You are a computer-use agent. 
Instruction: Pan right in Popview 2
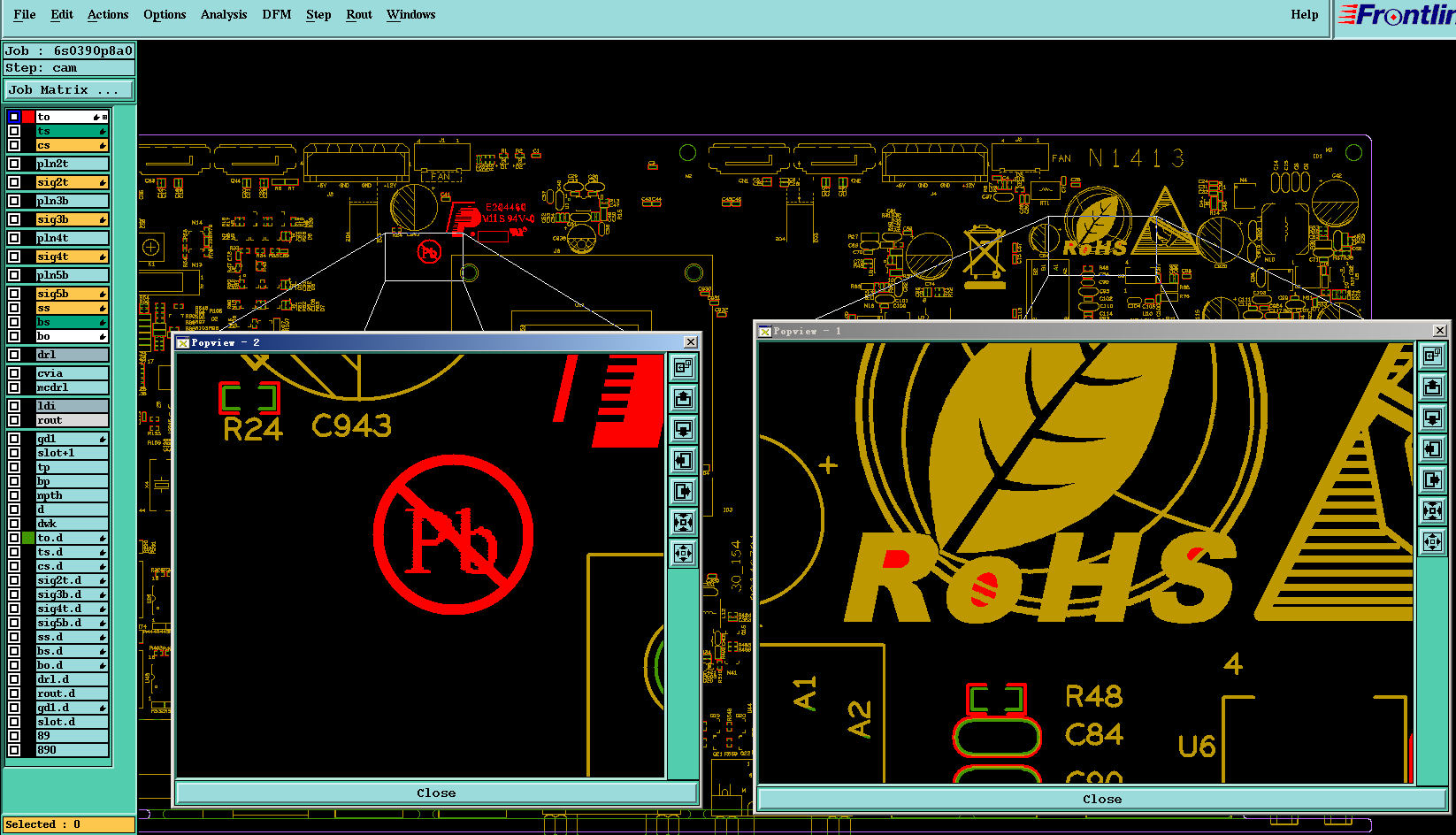683,491
